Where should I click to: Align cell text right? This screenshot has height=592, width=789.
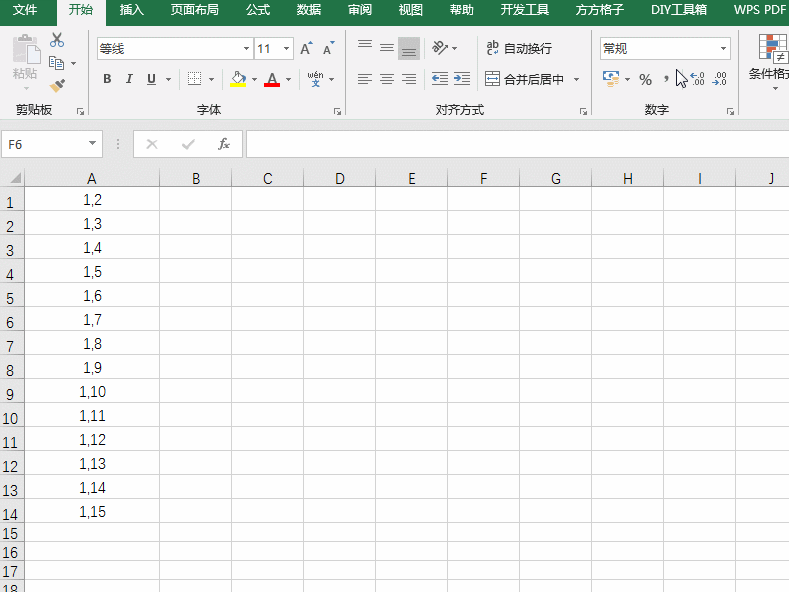point(409,79)
